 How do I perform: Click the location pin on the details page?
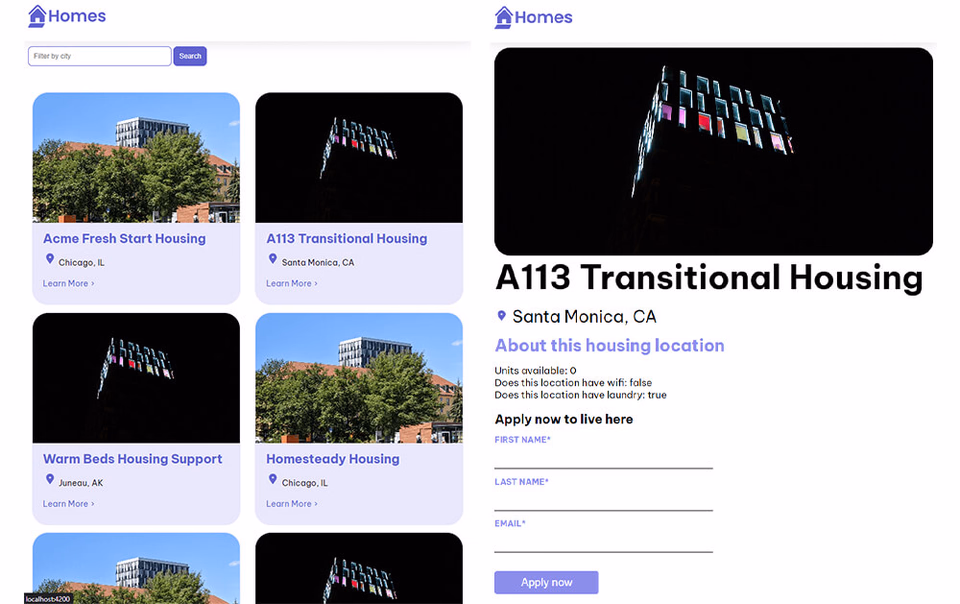point(501,316)
